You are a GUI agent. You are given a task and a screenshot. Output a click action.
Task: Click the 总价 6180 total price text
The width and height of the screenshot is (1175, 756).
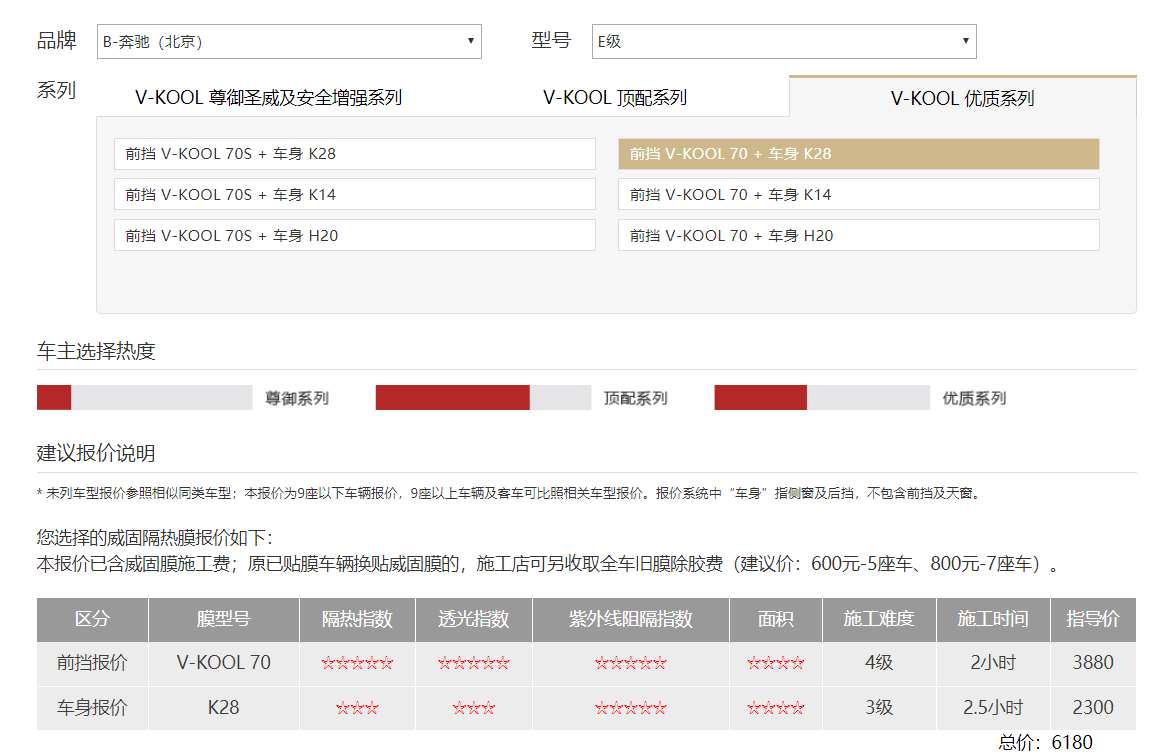pos(1045,743)
